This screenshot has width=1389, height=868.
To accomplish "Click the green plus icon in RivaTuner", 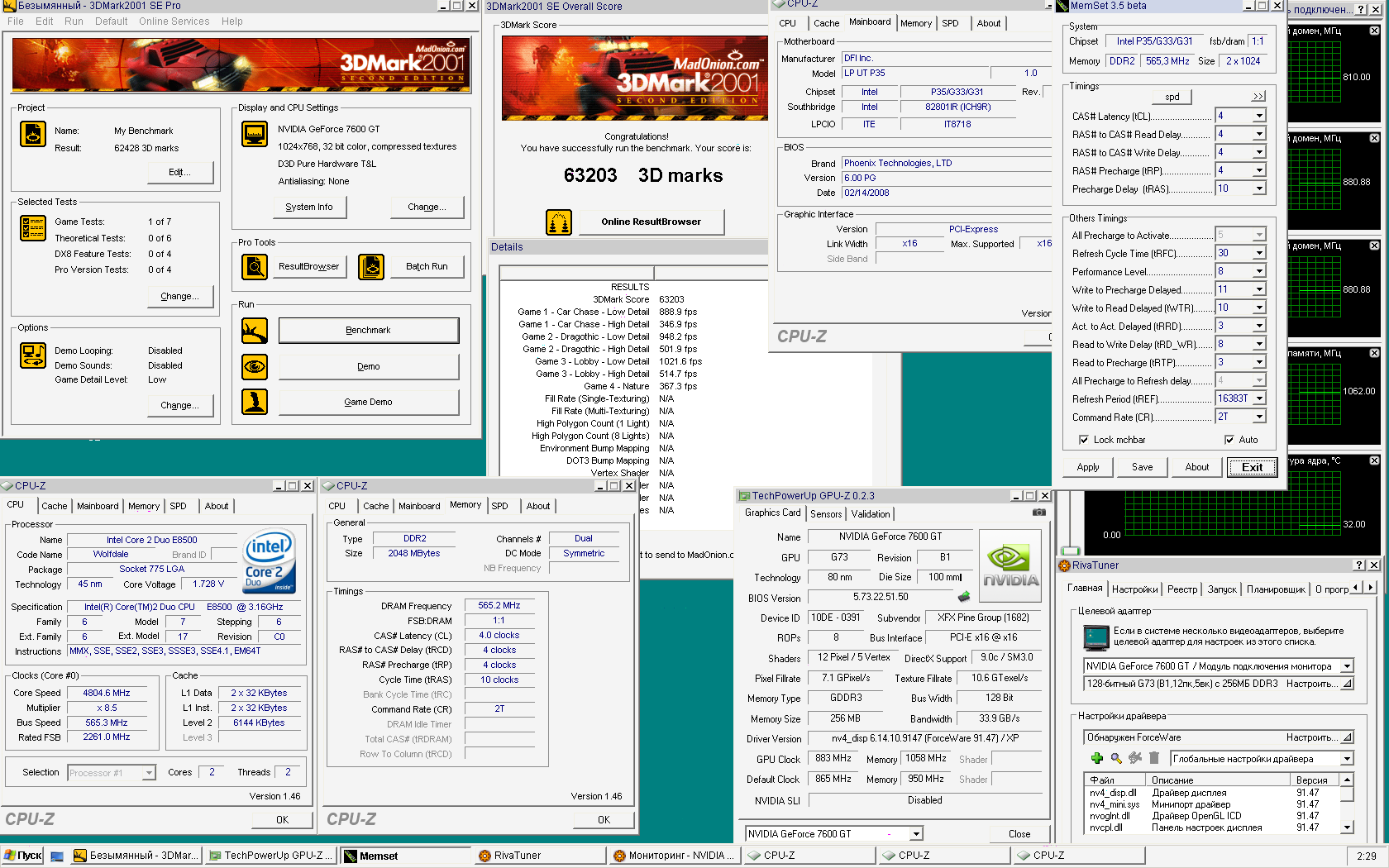I will point(1097,758).
